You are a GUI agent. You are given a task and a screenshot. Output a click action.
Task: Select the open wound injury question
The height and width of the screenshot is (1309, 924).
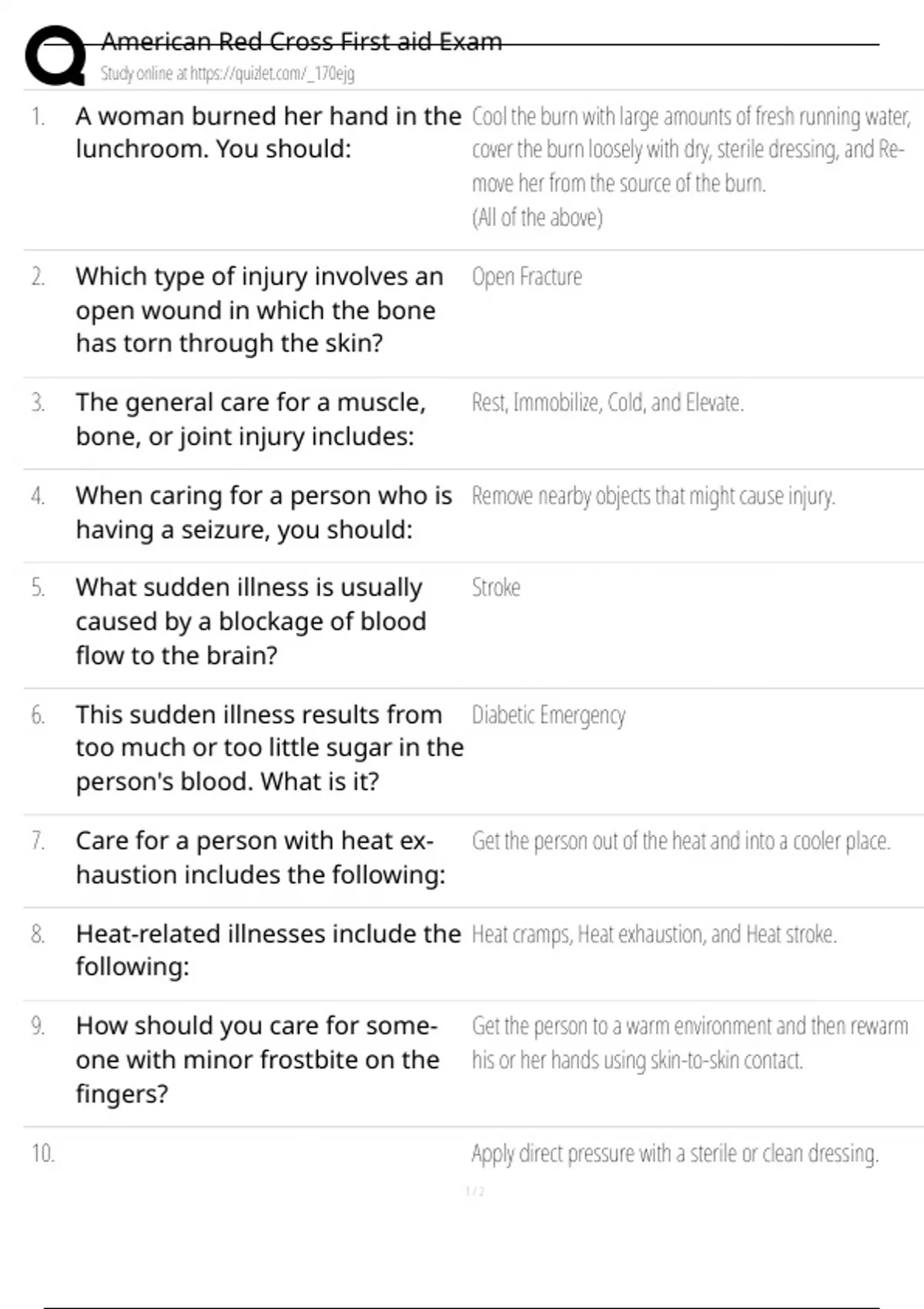259,310
